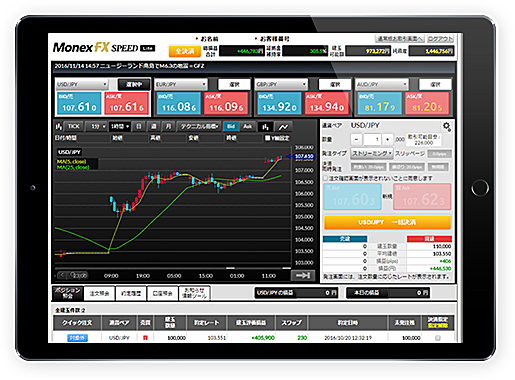515x380 pixels.
Task: Click the chart back arrow near 23:00
Action: [x=62, y=275]
